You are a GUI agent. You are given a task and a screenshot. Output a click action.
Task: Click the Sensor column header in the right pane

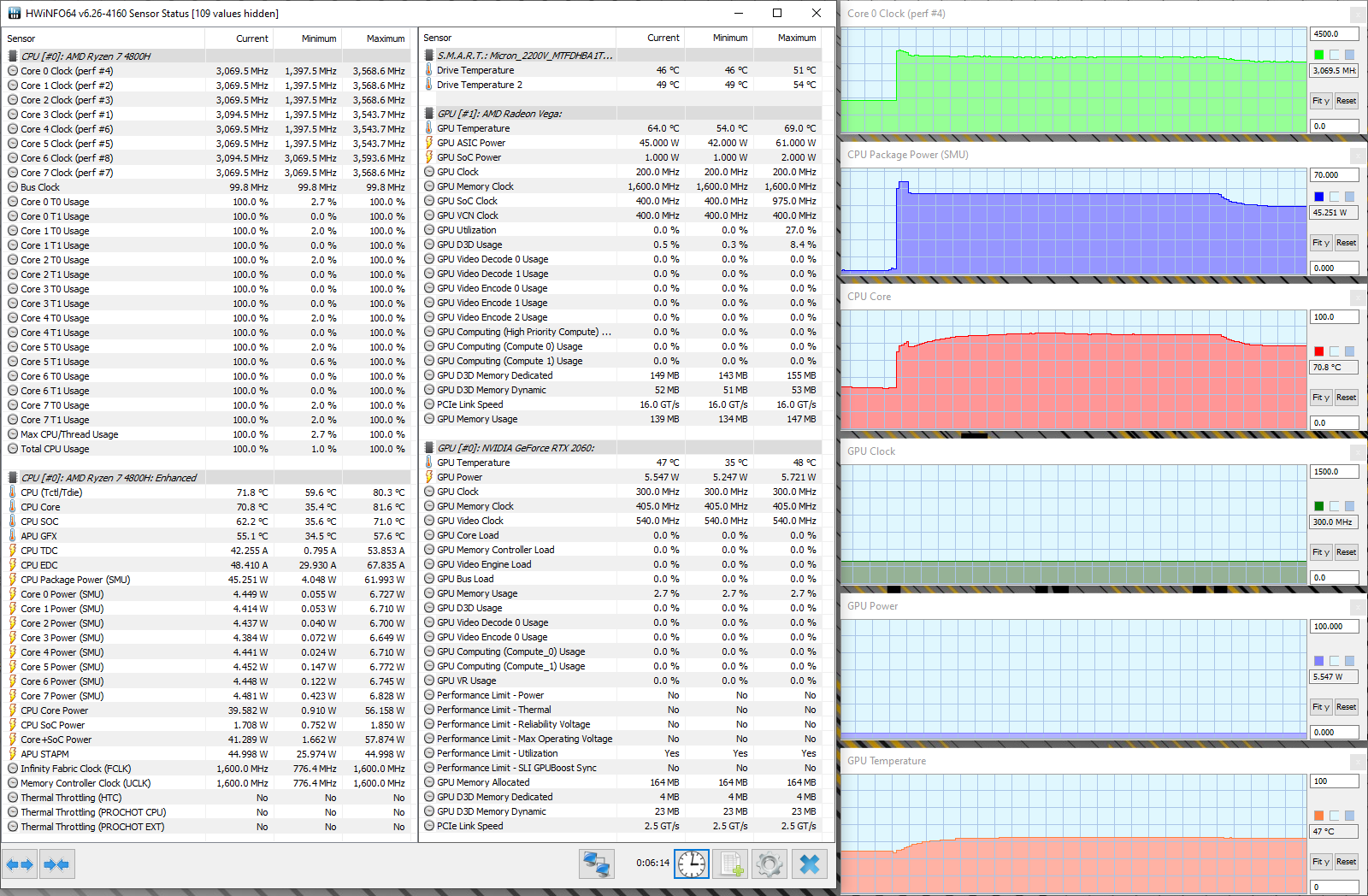pos(437,38)
